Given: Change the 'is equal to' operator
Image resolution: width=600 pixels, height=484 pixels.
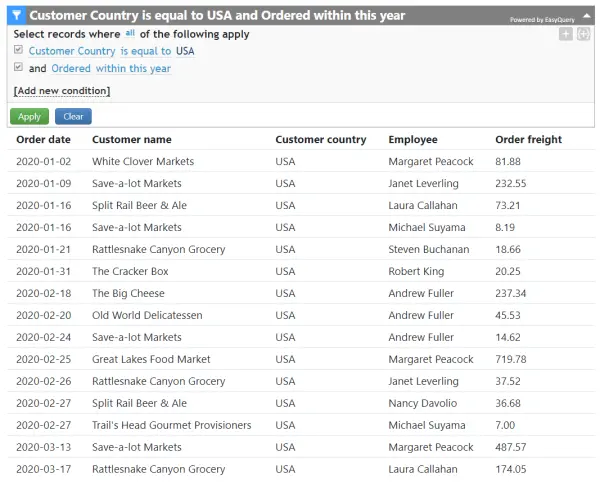Looking at the screenshot, I should pyautogui.click(x=145, y=51).
